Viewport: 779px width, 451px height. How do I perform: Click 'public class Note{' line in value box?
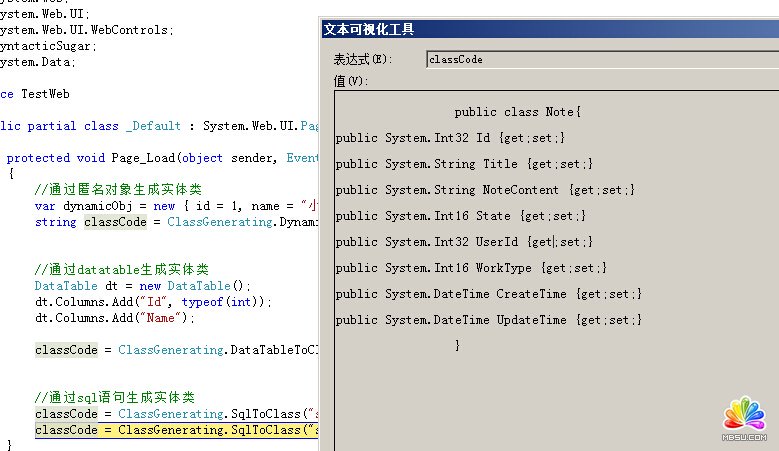517,112
